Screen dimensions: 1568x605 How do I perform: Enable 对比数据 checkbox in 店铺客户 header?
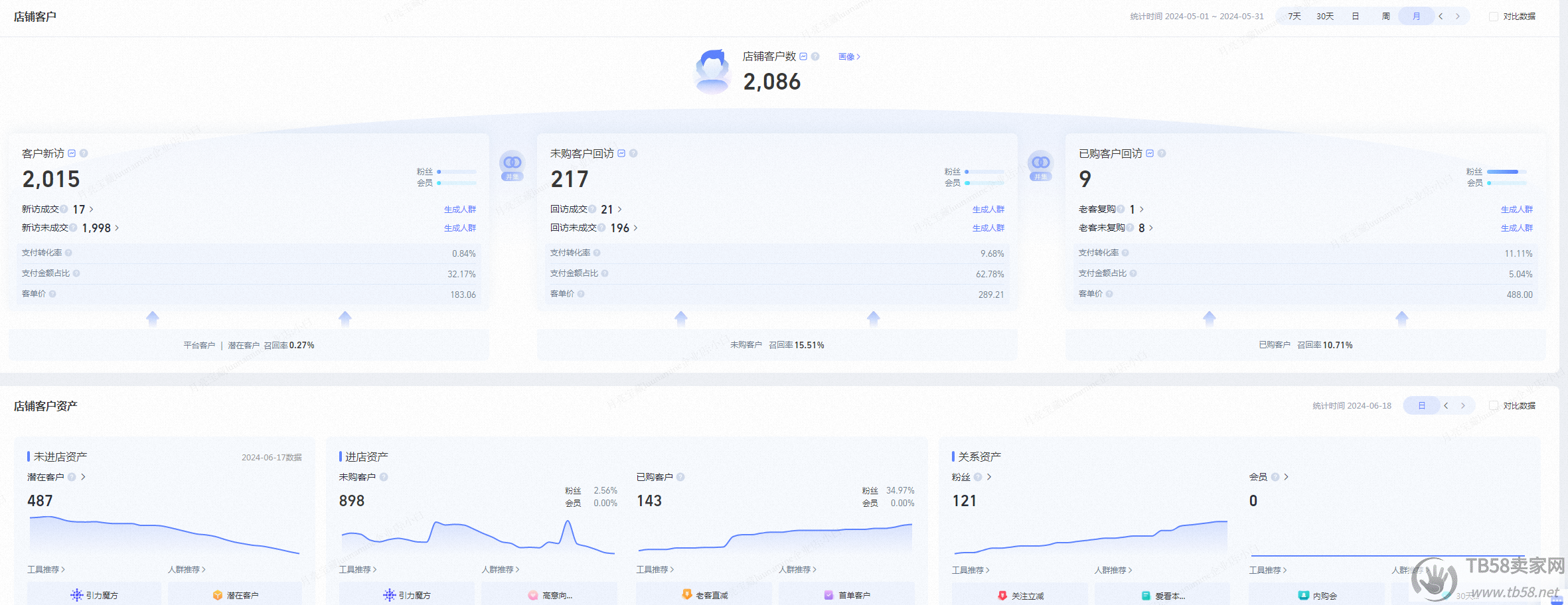click(1493, 17)
